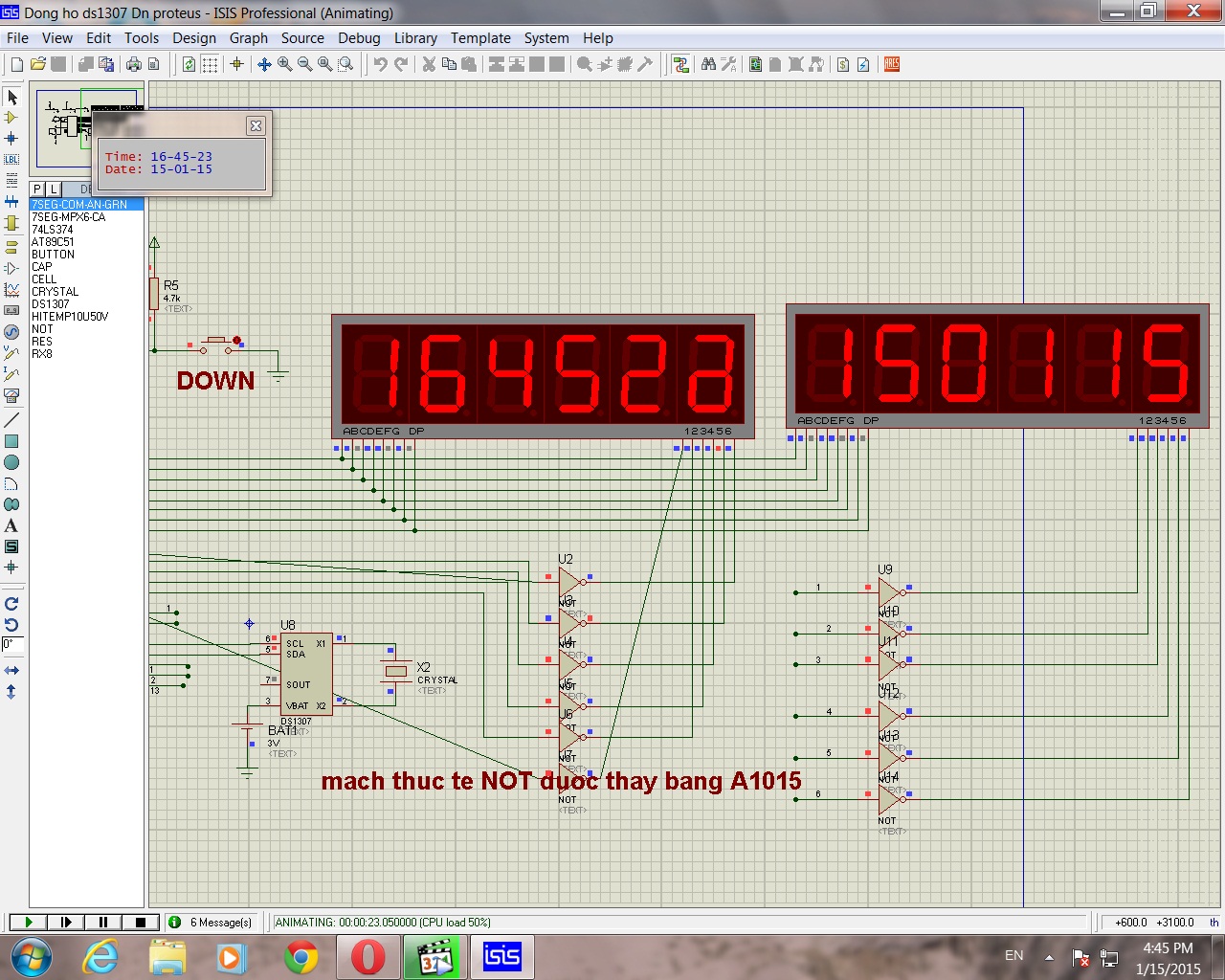Select the Graph Mode tool
1225x980 pixels.
(x=11, y=289)
